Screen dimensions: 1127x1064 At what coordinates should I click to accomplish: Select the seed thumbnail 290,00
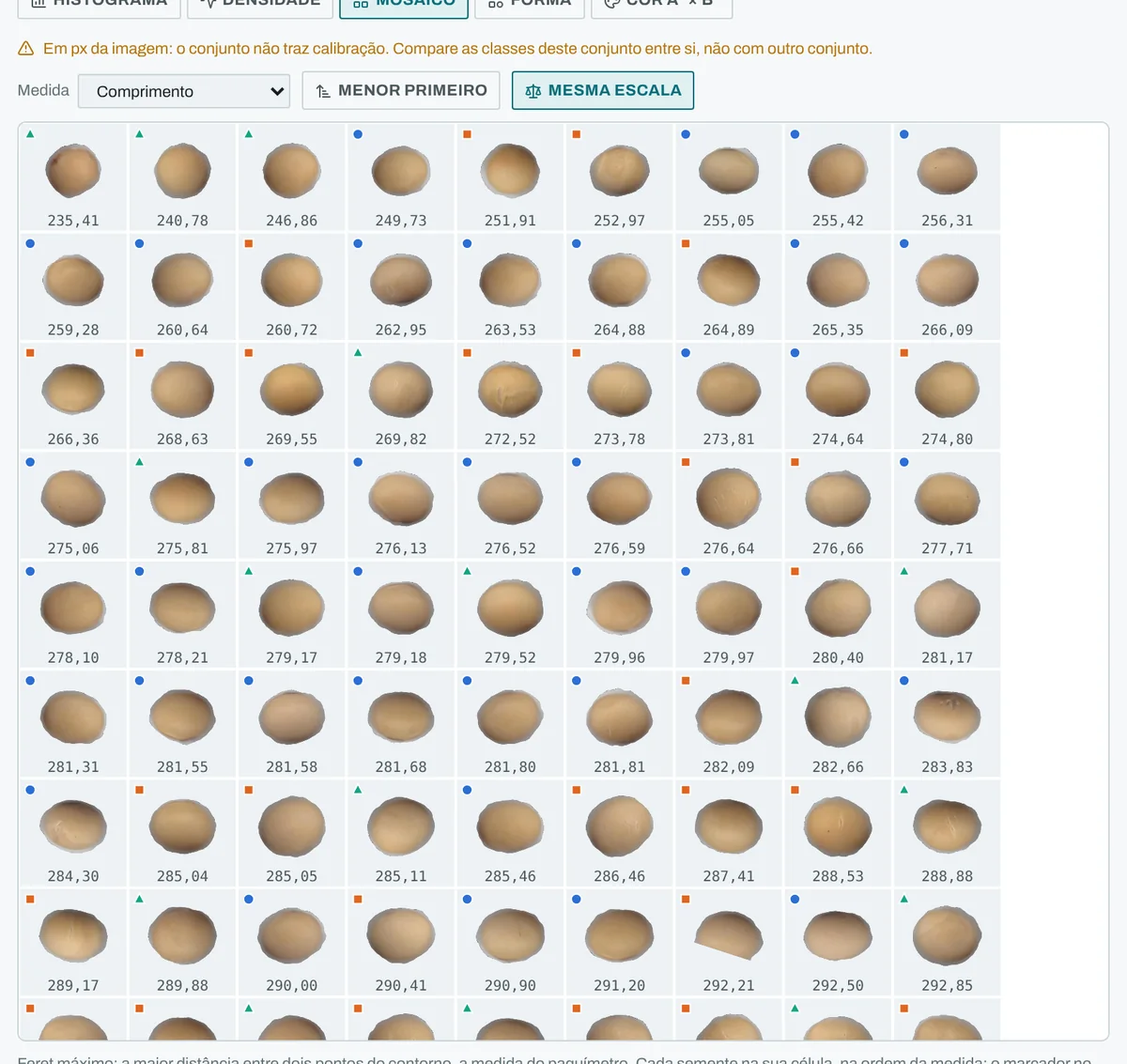tap(291, 942)
